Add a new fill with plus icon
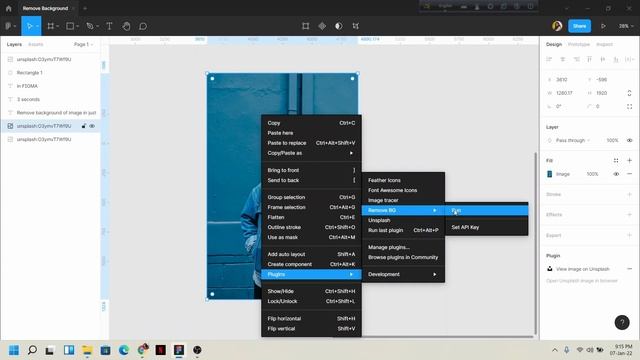640x360 pixels. coord(629,161)
